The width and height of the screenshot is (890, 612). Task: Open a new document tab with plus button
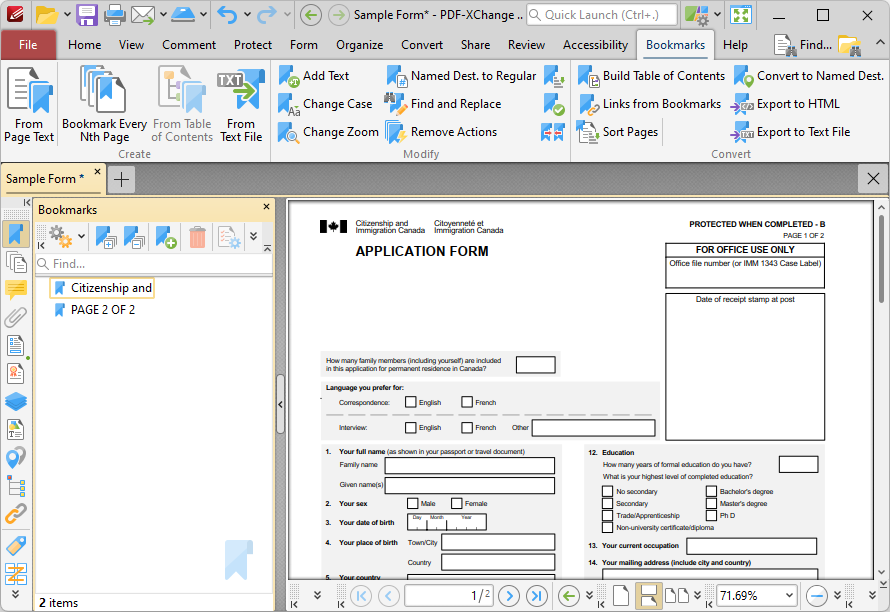tap(121, 179)
